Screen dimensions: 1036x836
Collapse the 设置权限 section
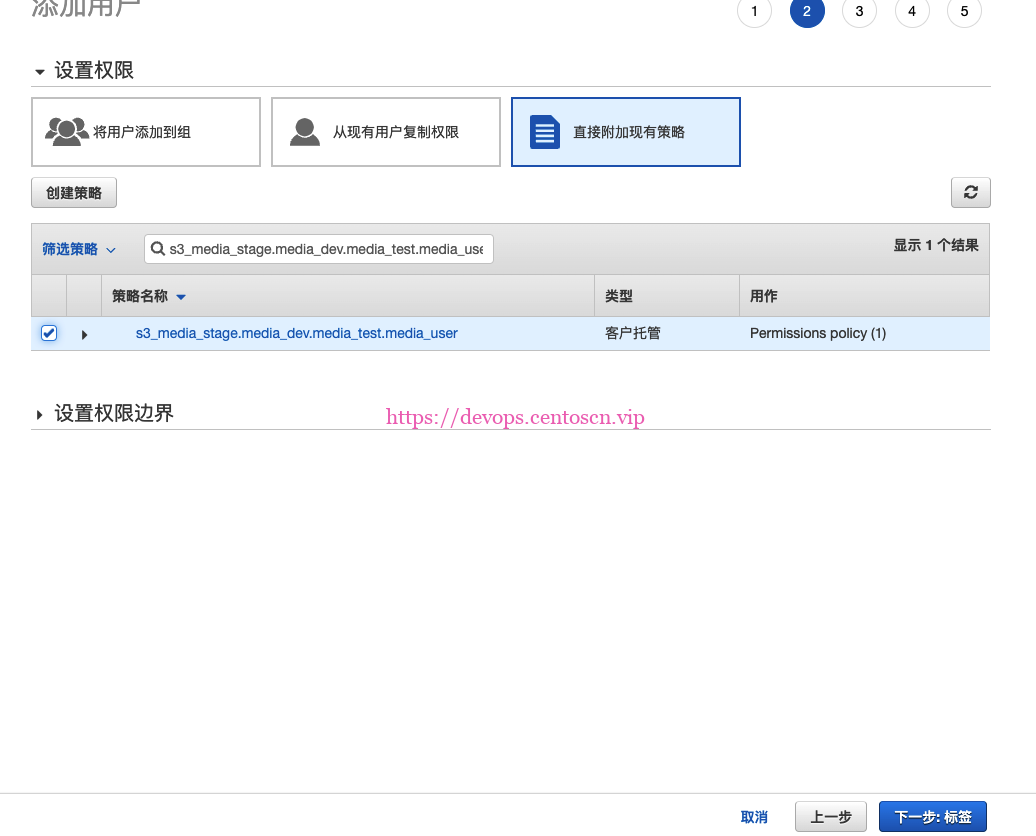(40, 72)
